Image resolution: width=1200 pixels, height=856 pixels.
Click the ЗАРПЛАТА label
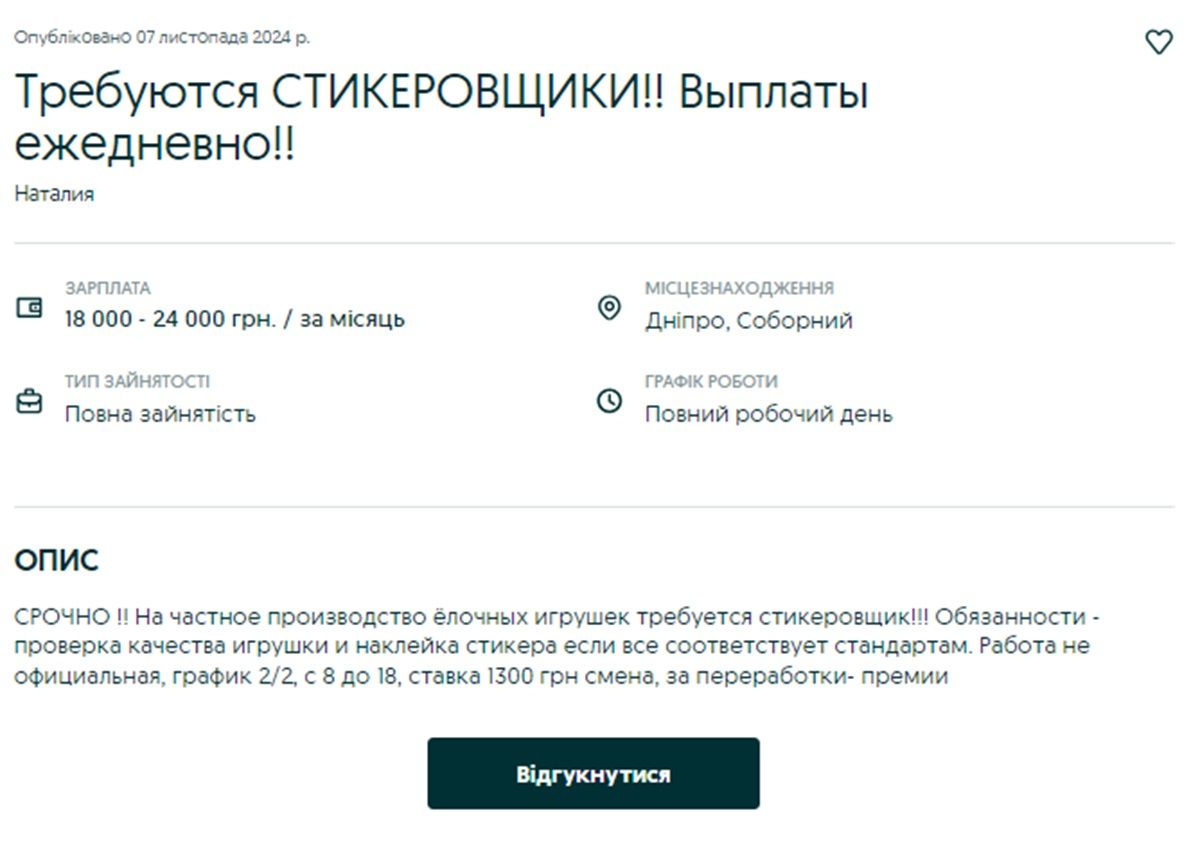[x=108, y=289]
